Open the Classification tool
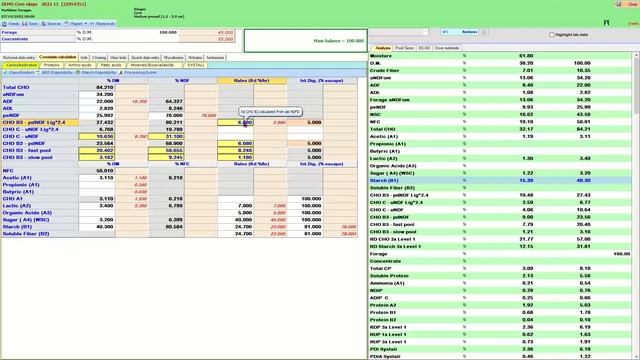The height and width of the screenshot is (360, 640). pyautogui.click(x=18, y=73)
